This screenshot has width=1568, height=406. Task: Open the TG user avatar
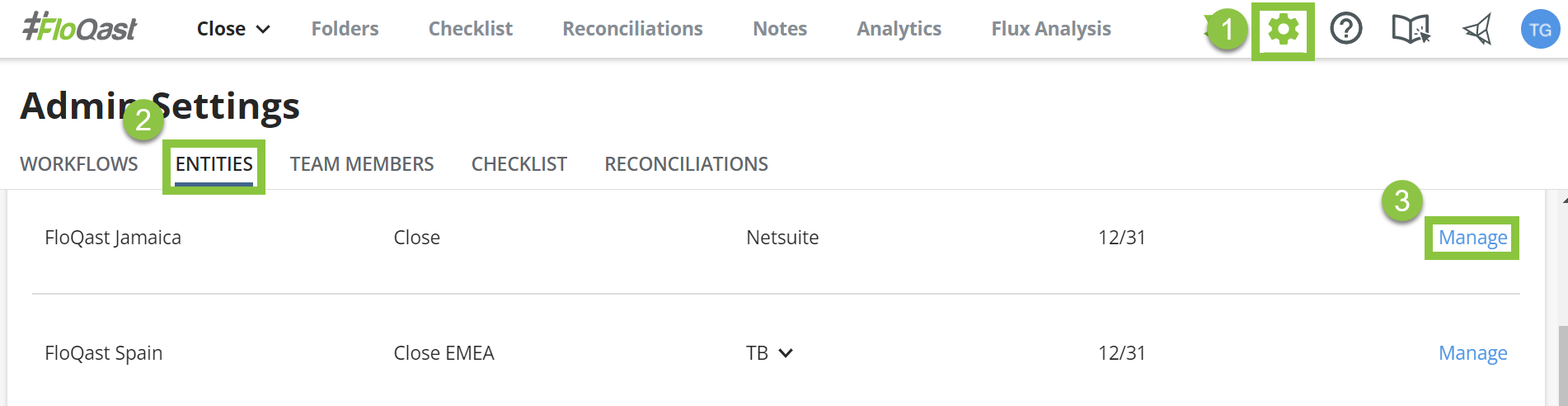tap(1540, 30)
